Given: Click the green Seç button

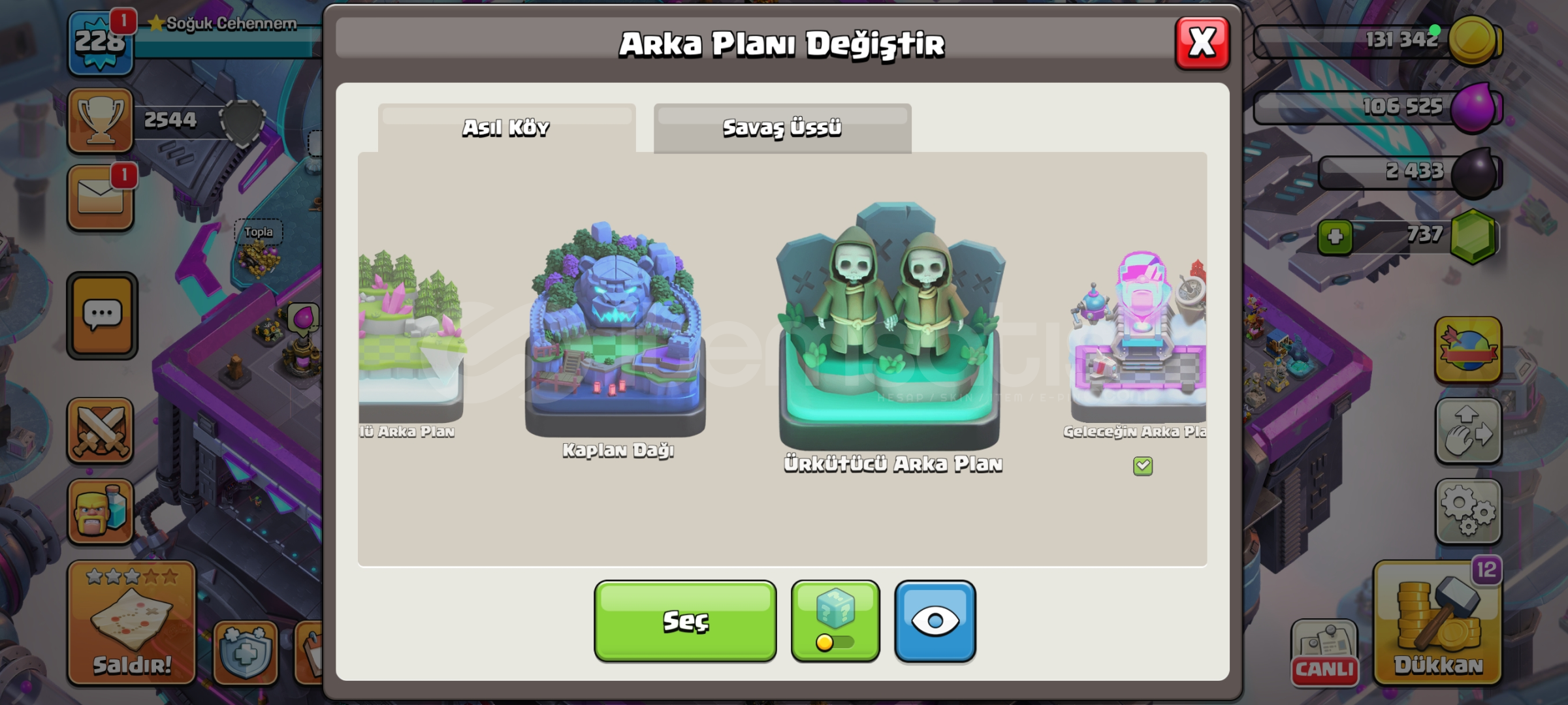Looking at the screenshot, I should click(685, 621).
